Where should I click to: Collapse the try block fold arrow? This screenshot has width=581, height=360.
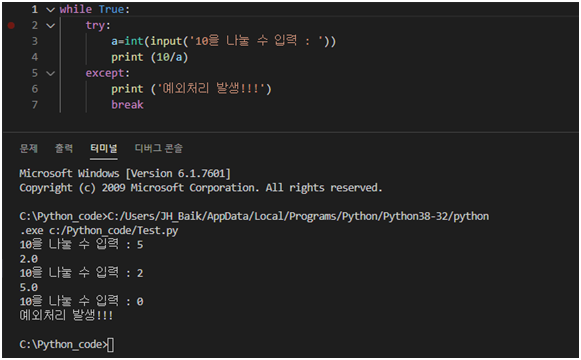tap(50, 26)
